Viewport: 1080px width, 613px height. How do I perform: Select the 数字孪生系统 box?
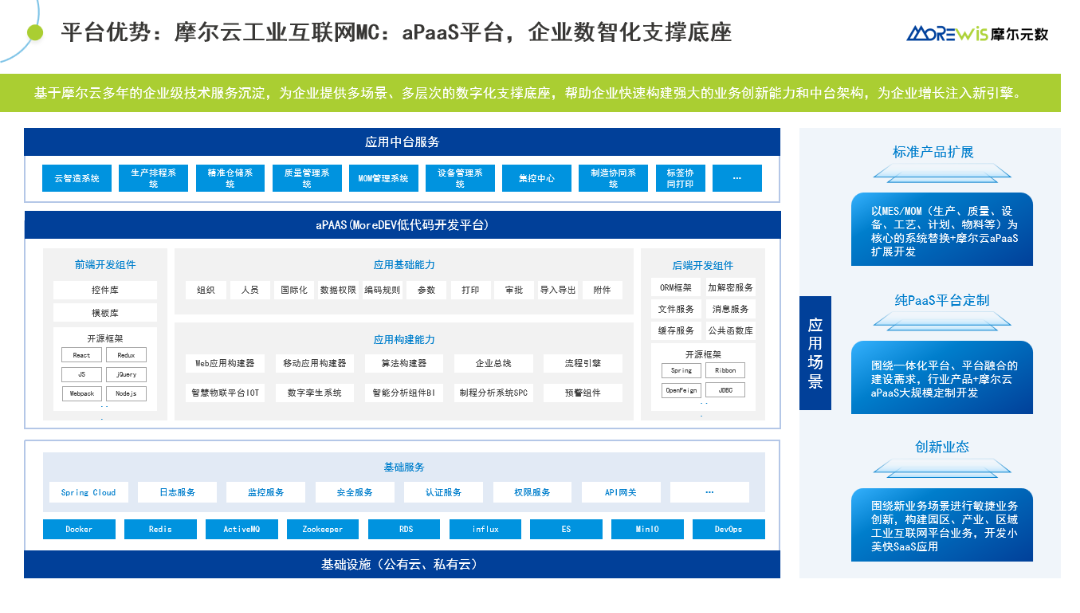(314, 393)
